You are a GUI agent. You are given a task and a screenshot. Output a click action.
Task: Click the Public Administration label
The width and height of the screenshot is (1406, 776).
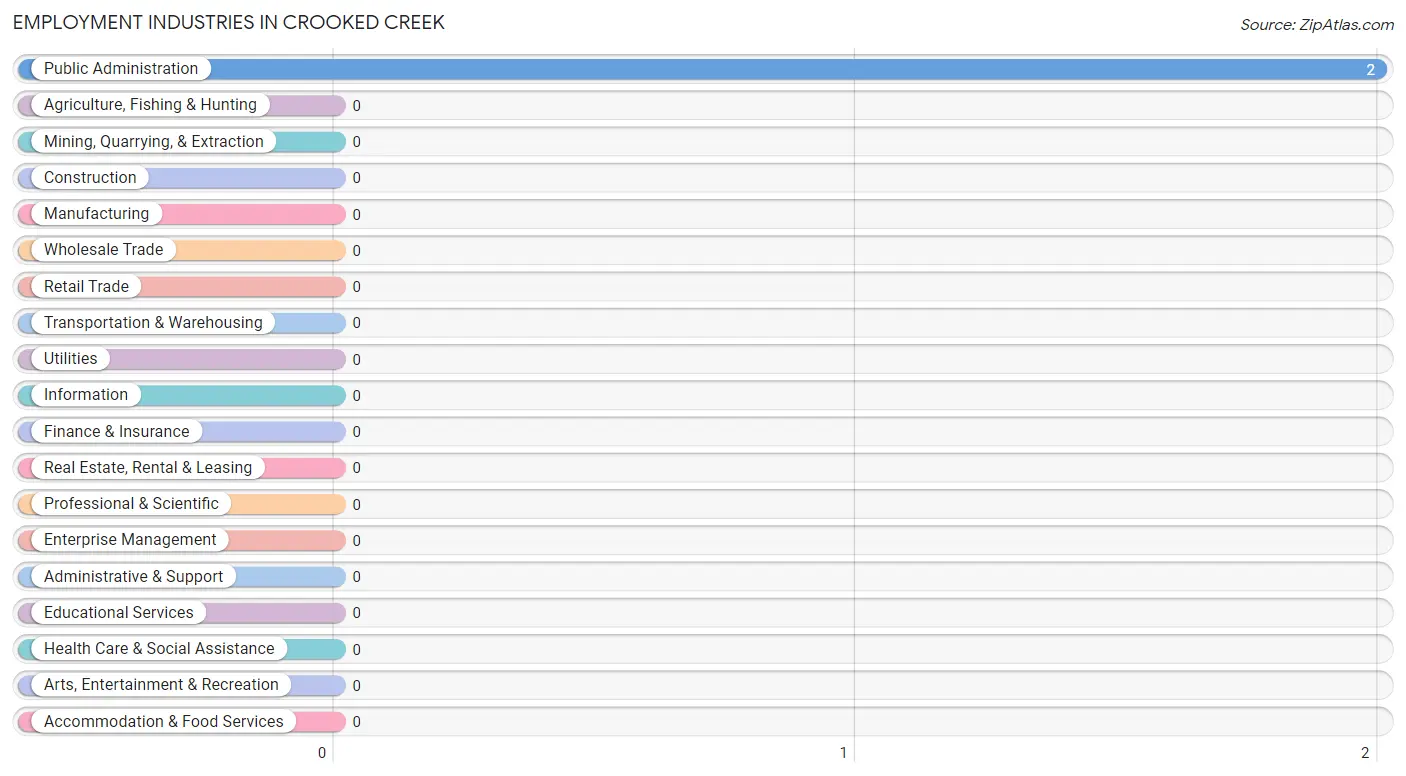121,69
